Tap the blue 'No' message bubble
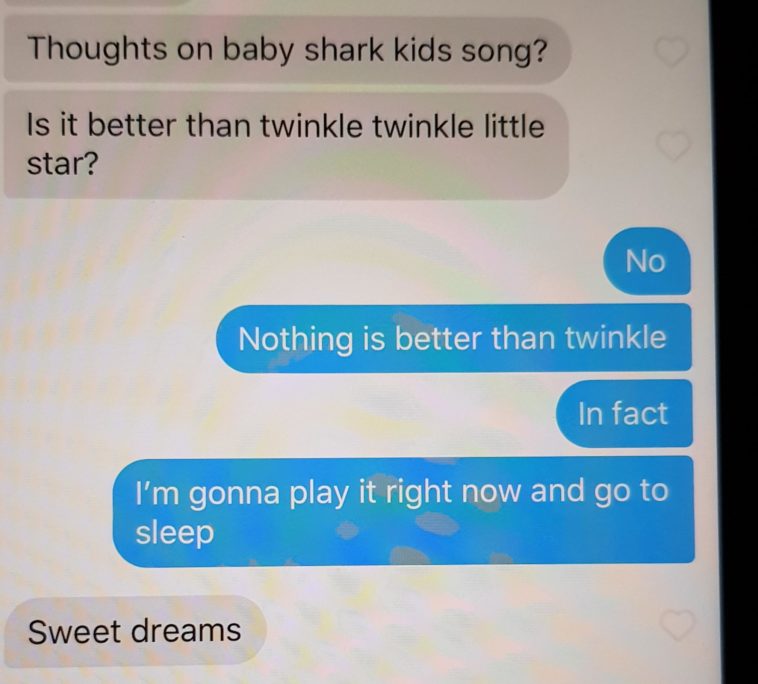This screenshot has width=758, height=684. pyautogui.click(x=647, y=262)
